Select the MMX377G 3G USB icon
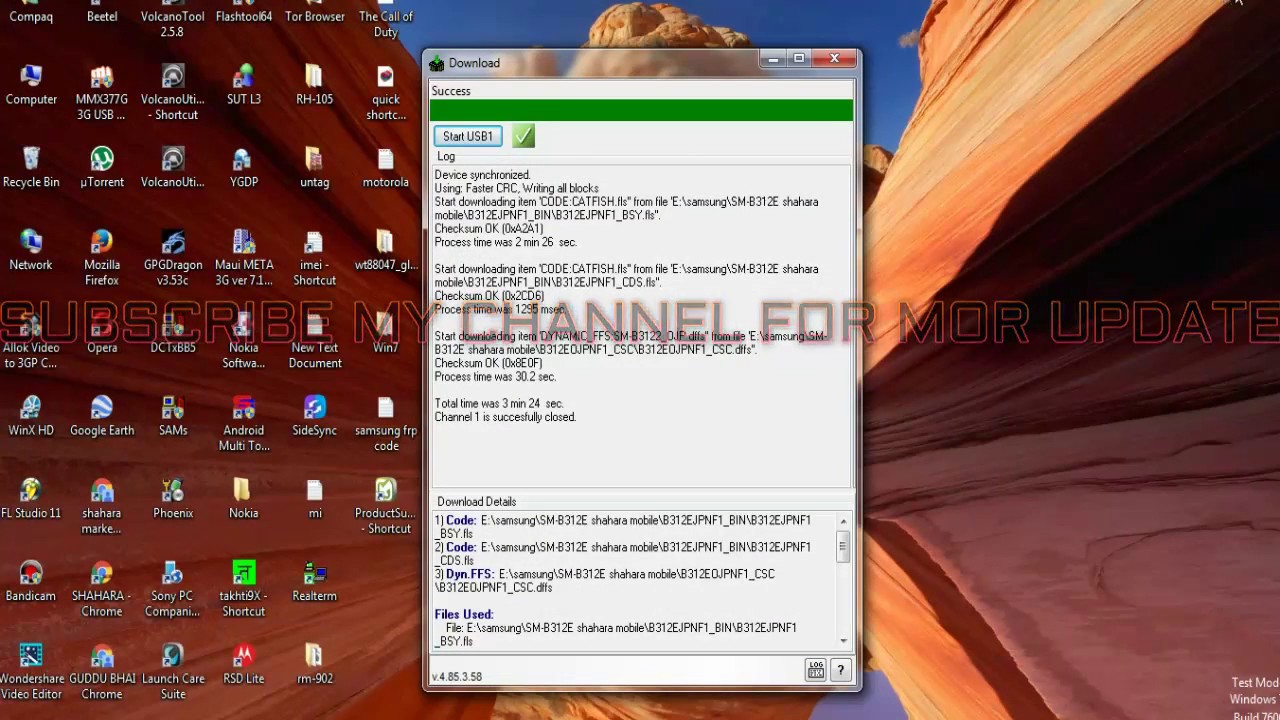This screenshot has height=720, width=1280. click(102, 93)
